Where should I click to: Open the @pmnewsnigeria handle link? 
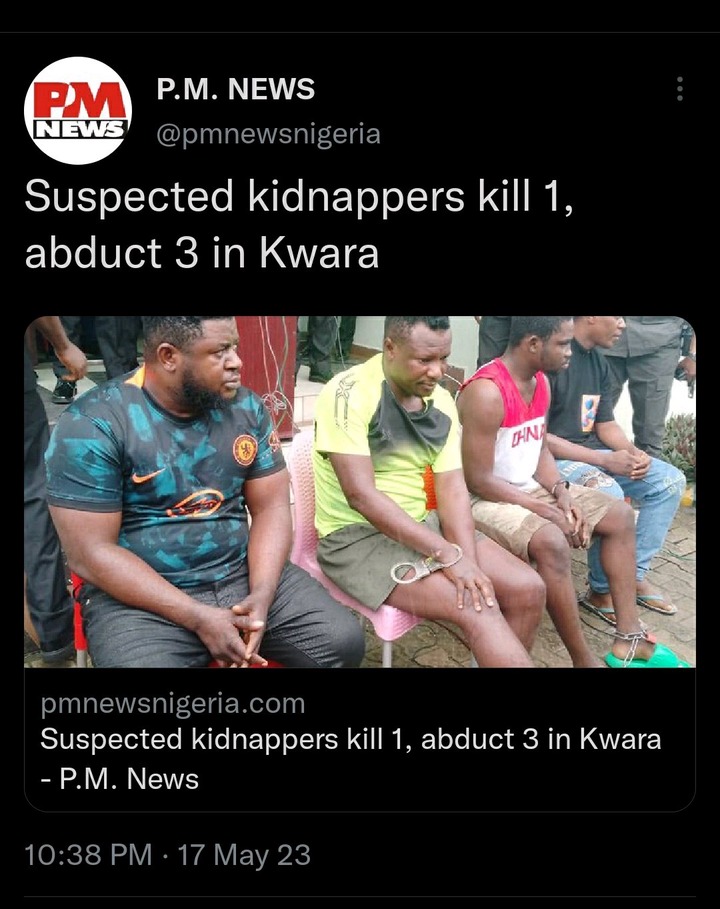[x=268, y=134]
